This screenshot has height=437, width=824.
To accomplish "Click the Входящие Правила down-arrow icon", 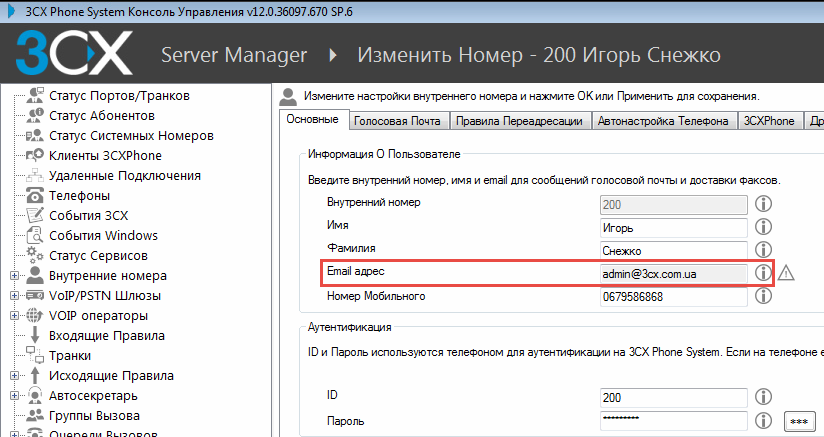I will pyautogui.click(x=35, y=335).
